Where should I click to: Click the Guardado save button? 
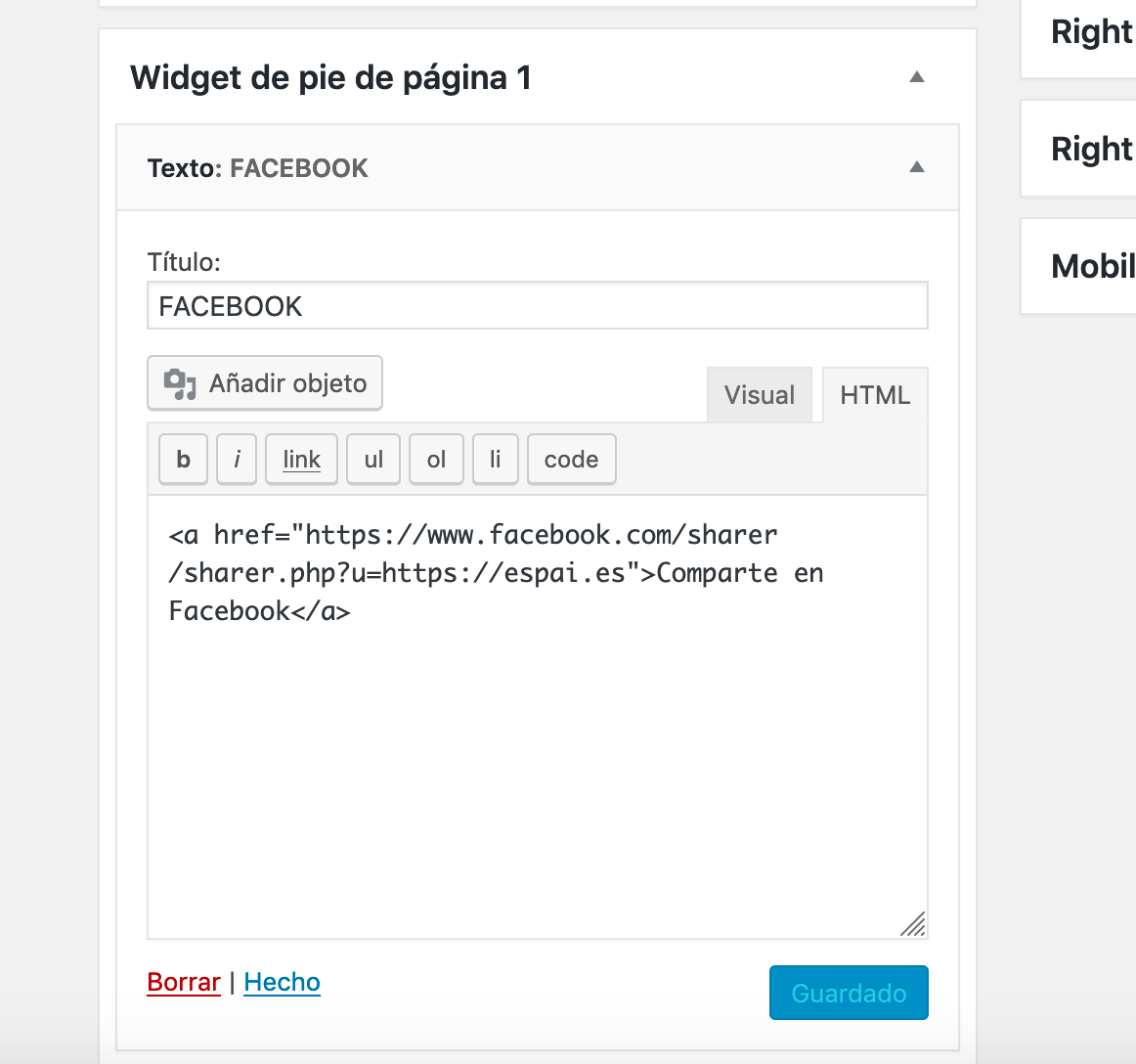849,993
